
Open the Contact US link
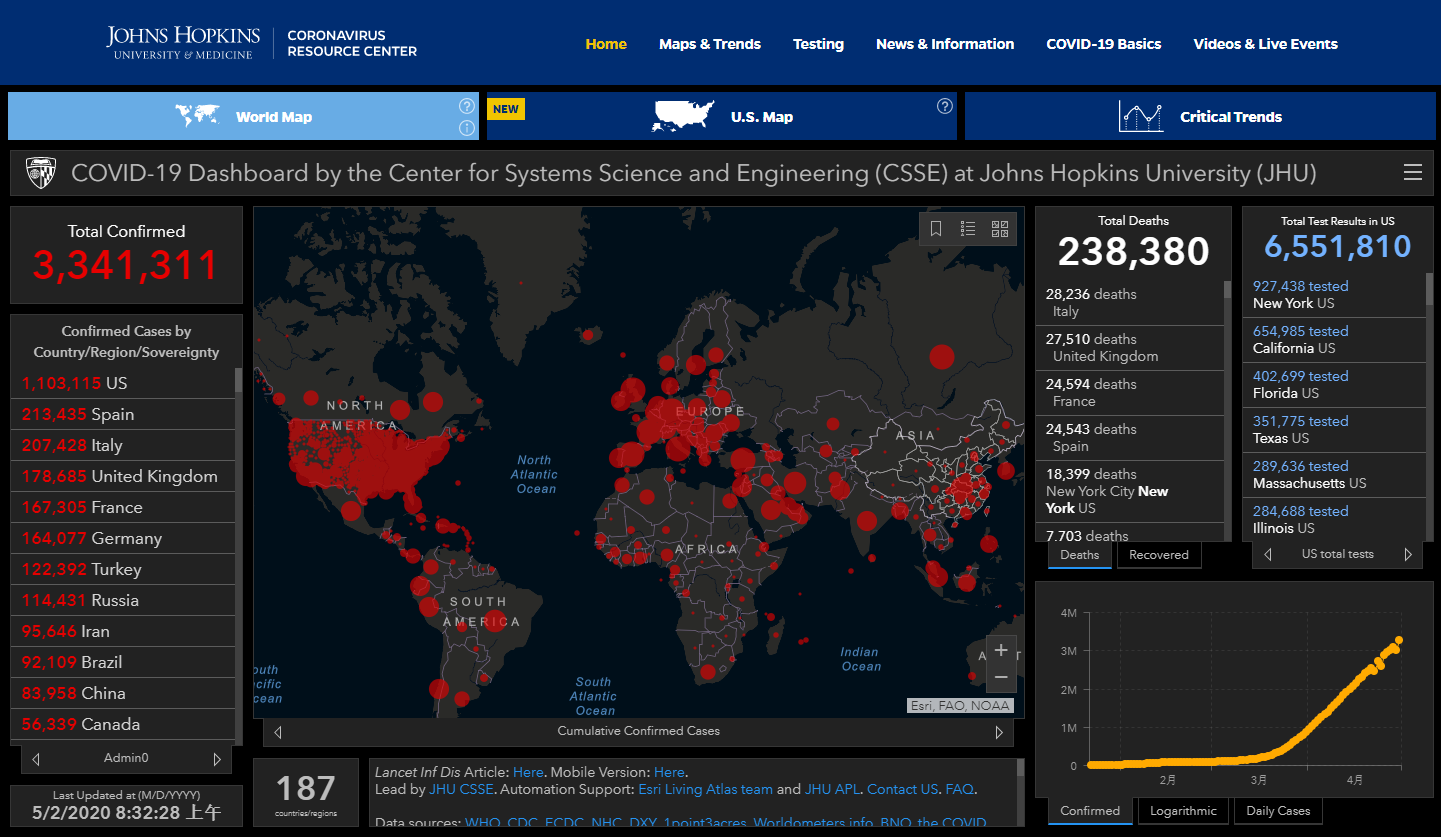903,789
